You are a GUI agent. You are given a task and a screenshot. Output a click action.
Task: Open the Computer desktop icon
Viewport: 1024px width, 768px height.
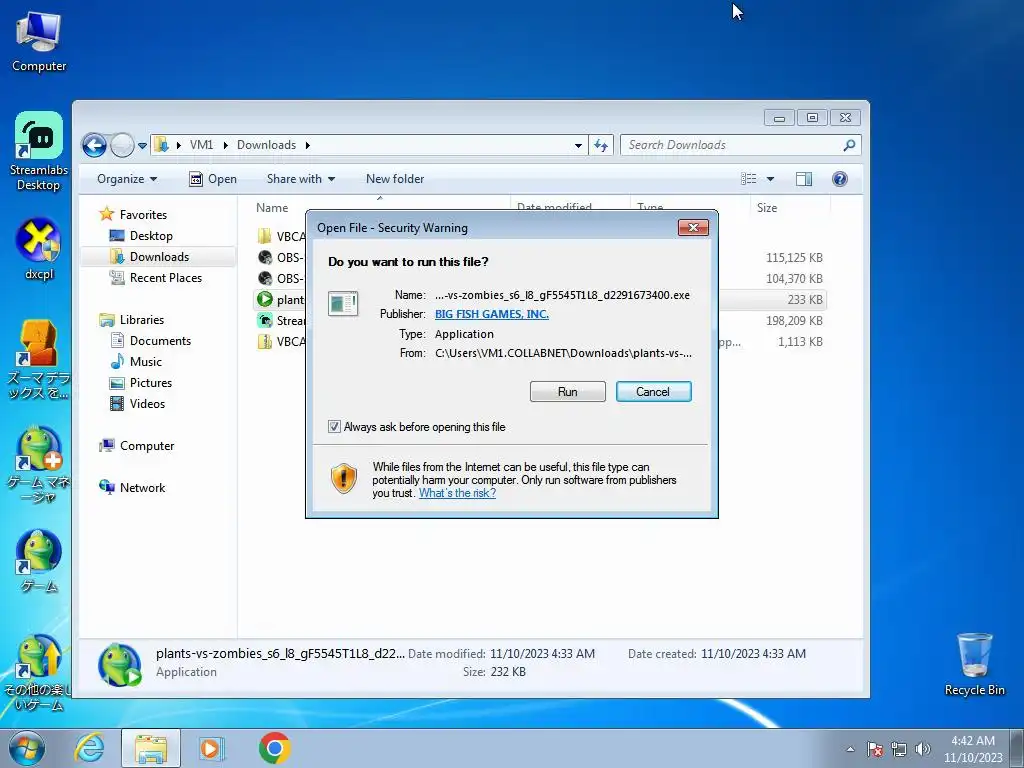39,41
